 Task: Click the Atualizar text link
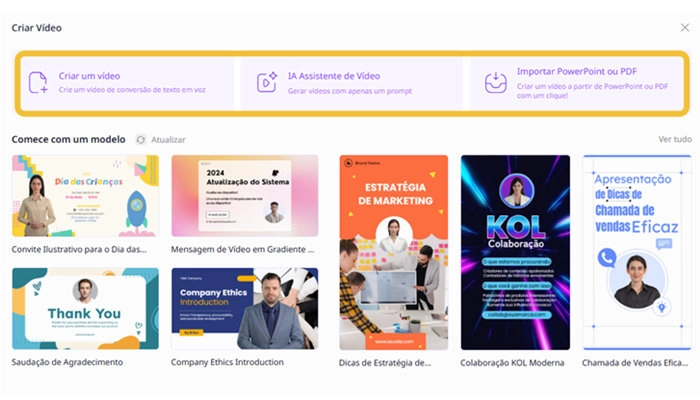tap(168, 140)
